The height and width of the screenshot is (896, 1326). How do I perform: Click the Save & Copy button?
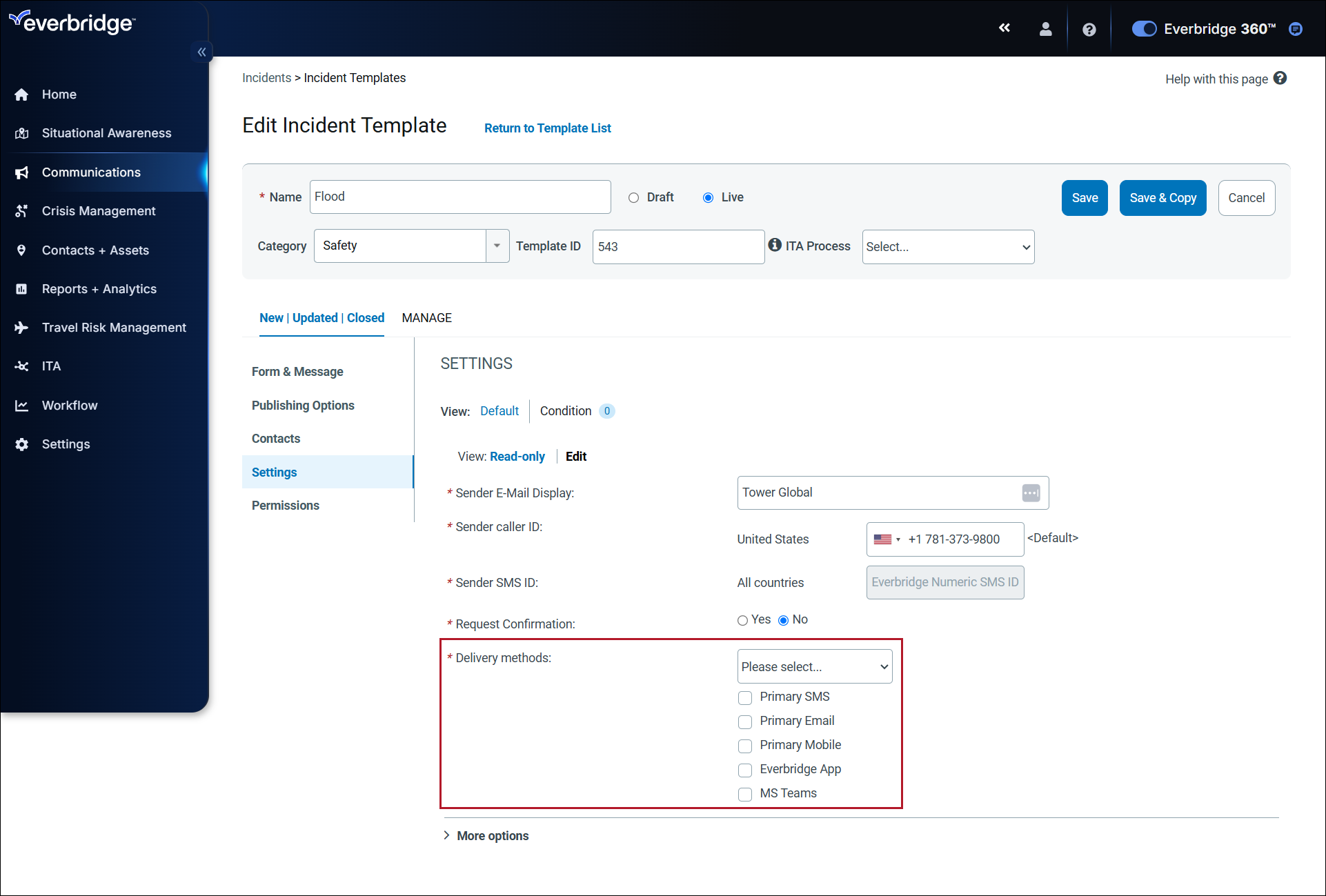pos(1162,198)
